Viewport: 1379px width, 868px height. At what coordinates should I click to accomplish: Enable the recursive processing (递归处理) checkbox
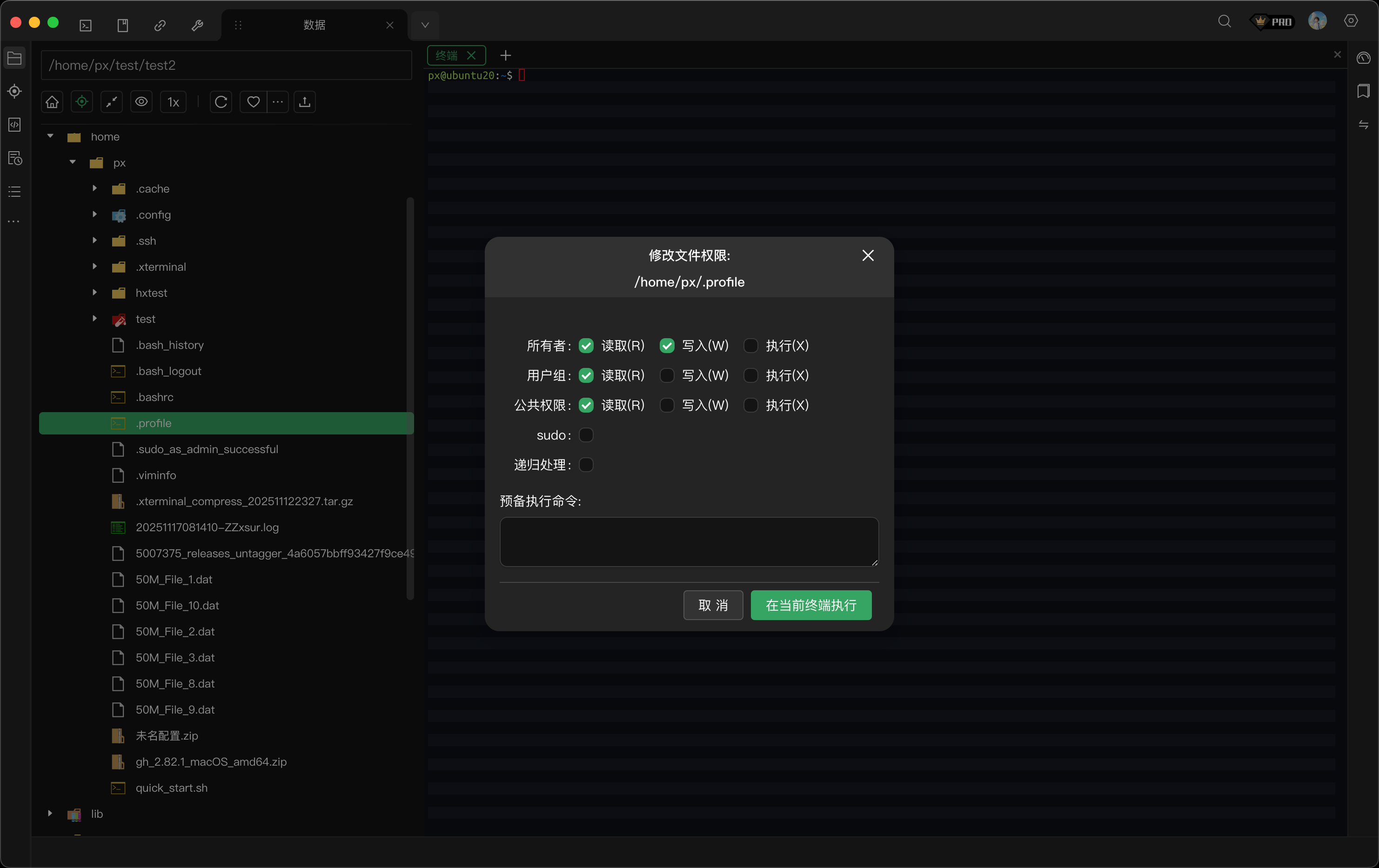586,465
